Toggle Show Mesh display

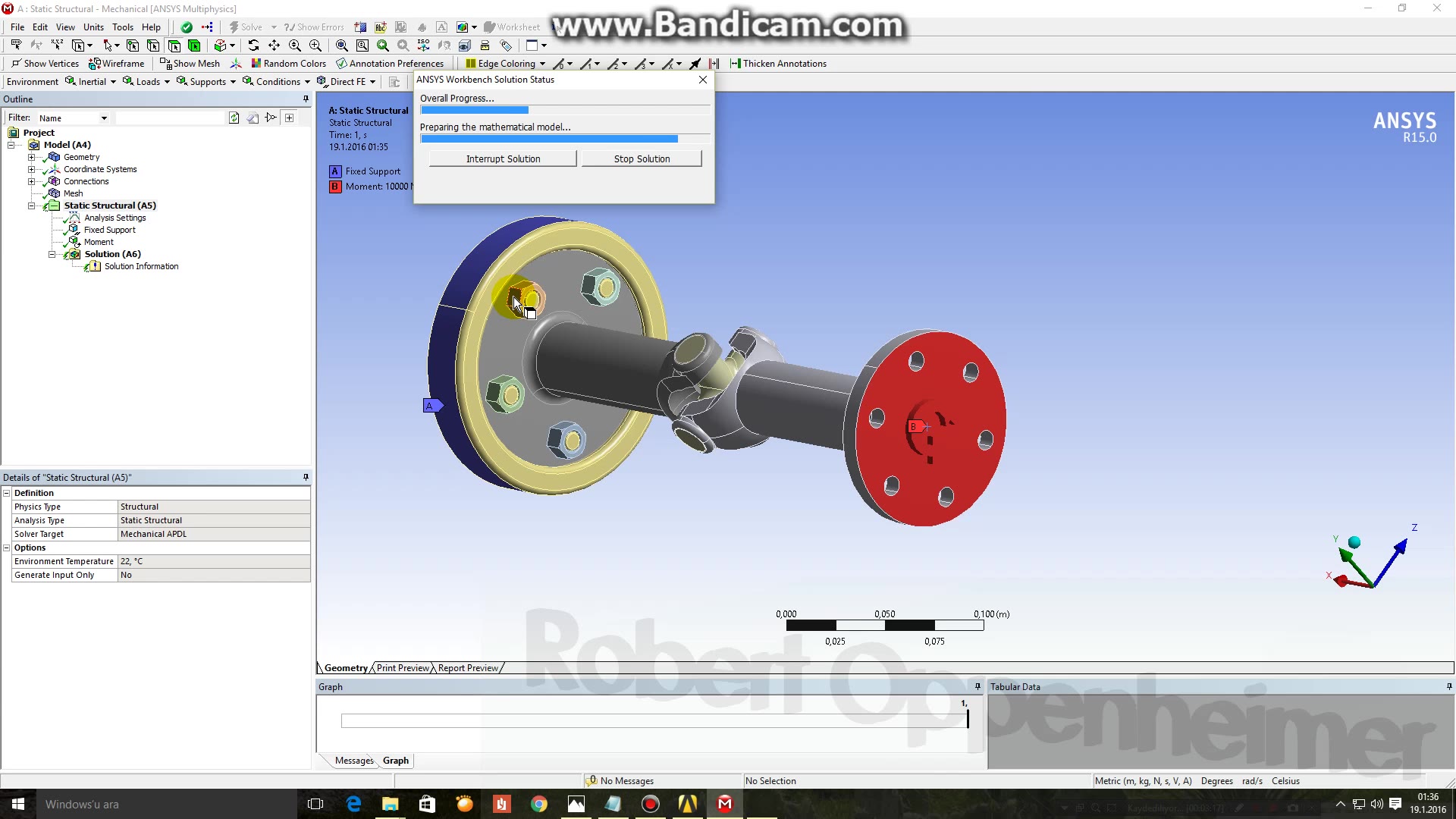190,64
